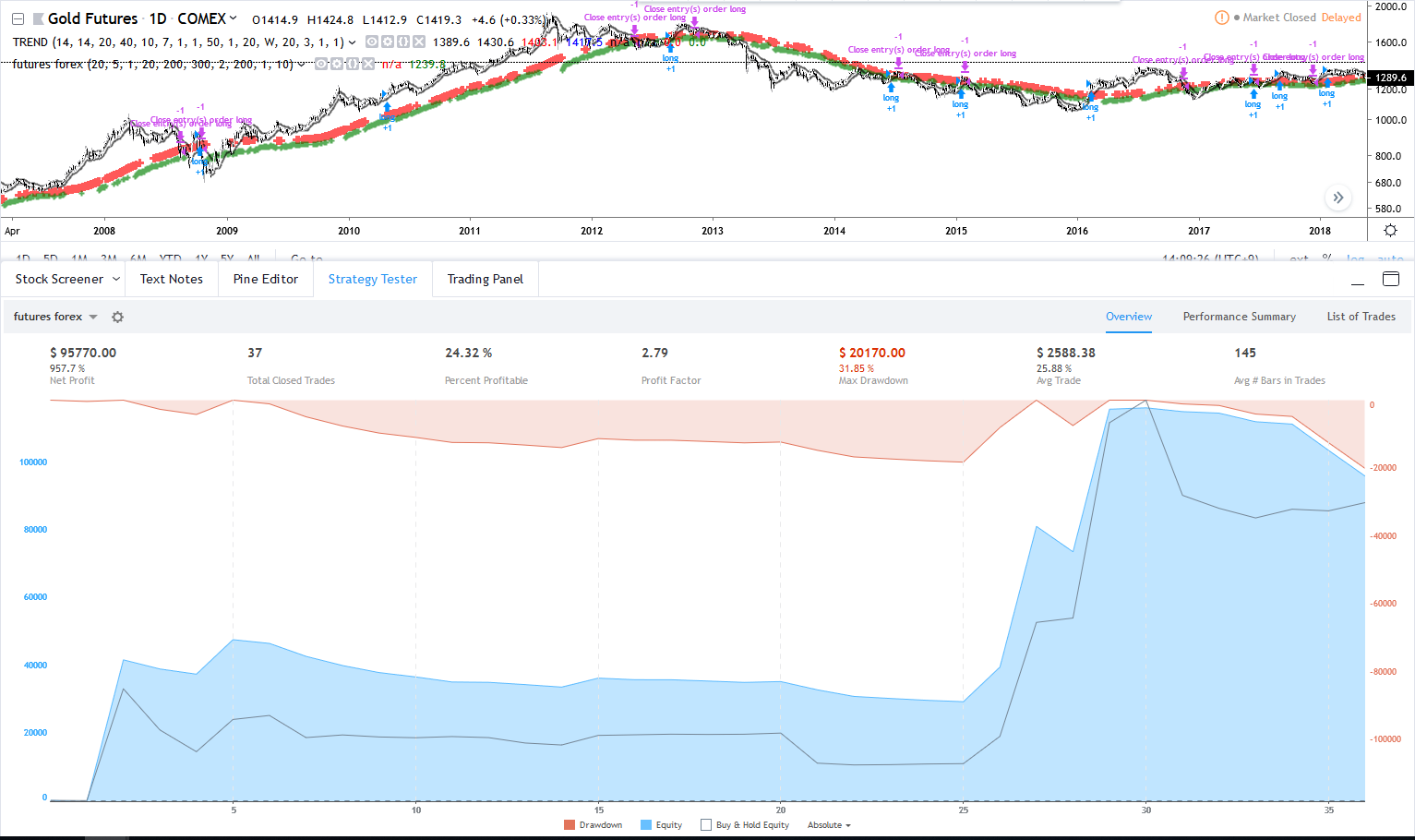The image size is (1415, 840).
Task: Maximize the bottom panel
Action: [1390, 280]
